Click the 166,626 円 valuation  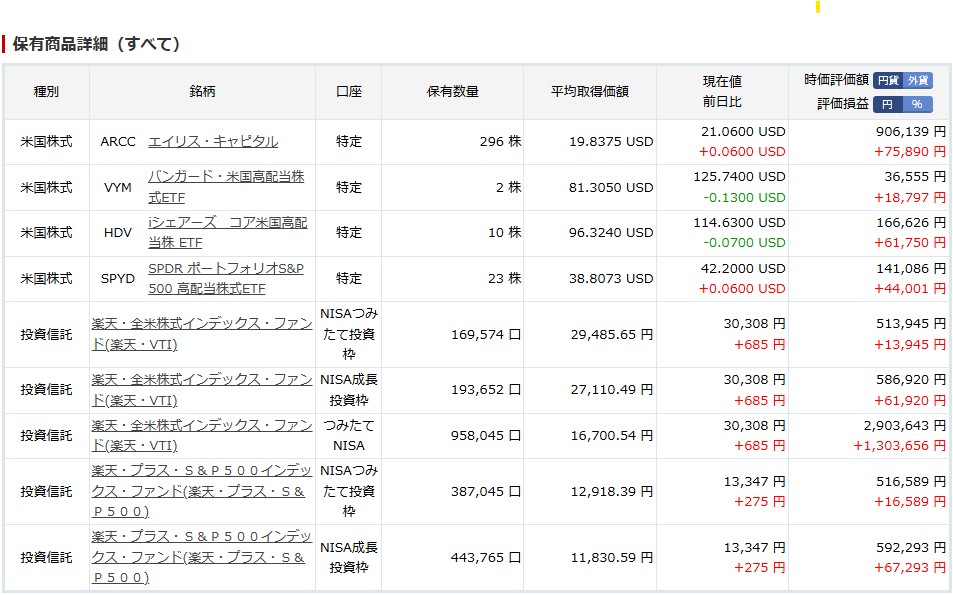[910, 223]
